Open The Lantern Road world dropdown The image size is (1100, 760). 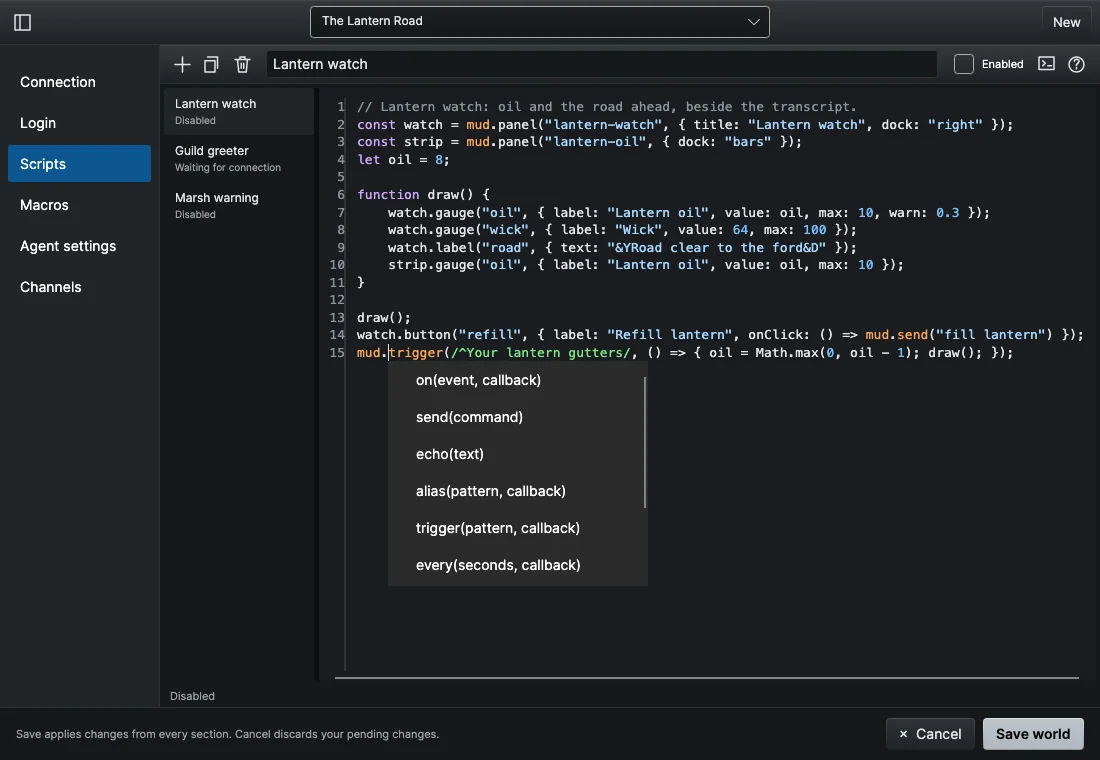tap(539, 22)
